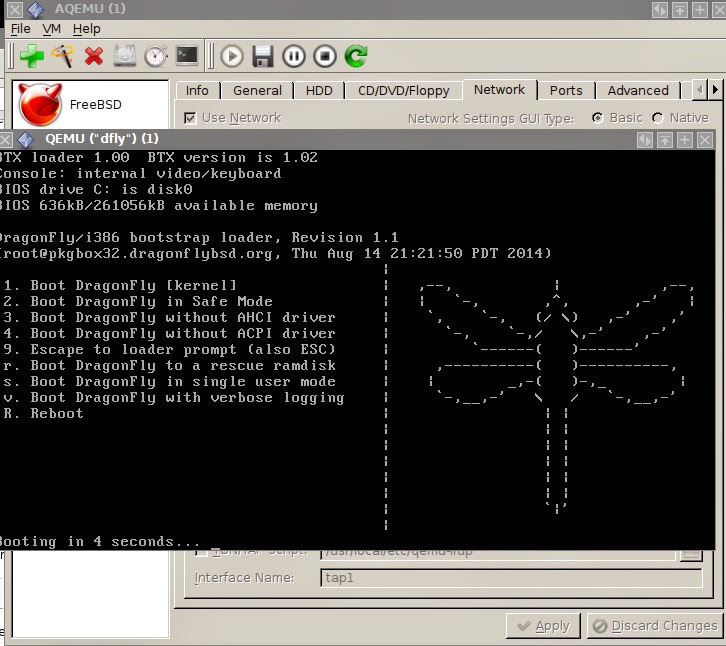Click the clock snapshots toolbar icon
Viewport: 726px width, 646px height.
point(156,56)
